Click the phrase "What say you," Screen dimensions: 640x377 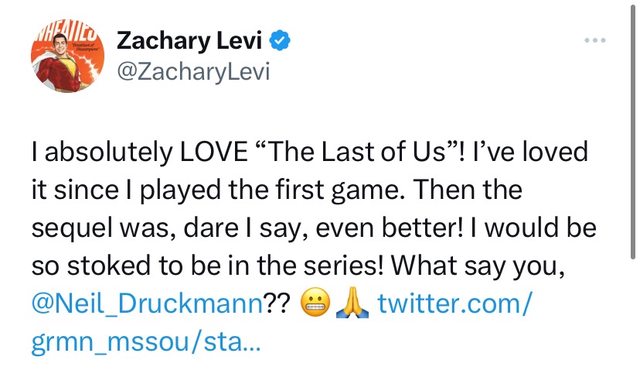pos(478,266)
